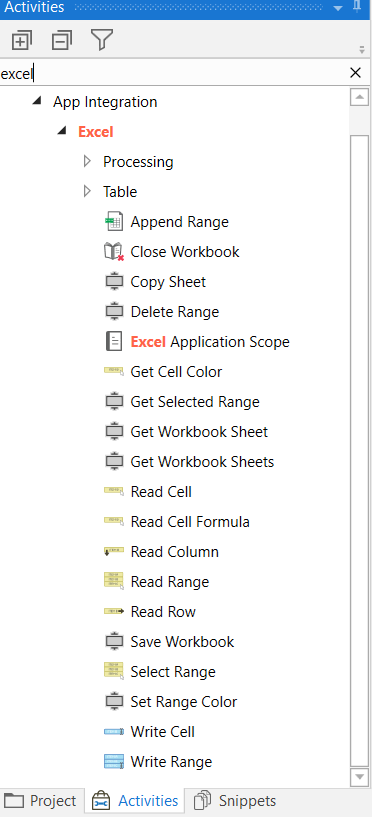Switch to the Project tab

41,800
